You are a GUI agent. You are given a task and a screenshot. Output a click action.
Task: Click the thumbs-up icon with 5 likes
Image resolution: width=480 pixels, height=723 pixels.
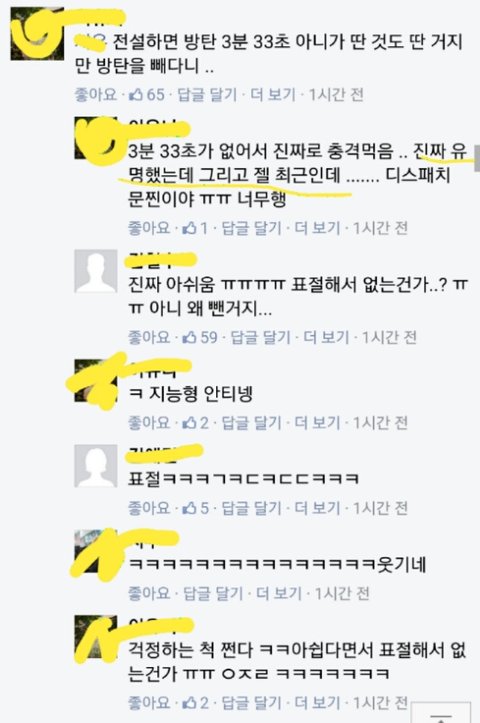click(x=190, y=508)
